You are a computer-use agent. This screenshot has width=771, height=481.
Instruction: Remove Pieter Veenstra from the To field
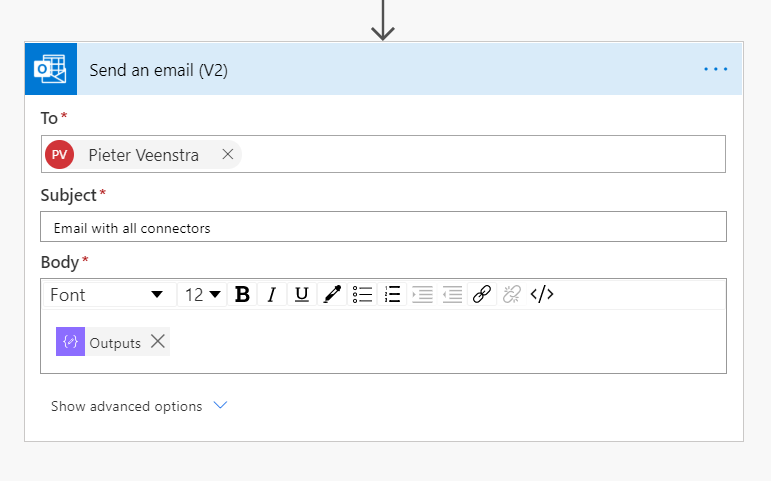tap(228, 154)
